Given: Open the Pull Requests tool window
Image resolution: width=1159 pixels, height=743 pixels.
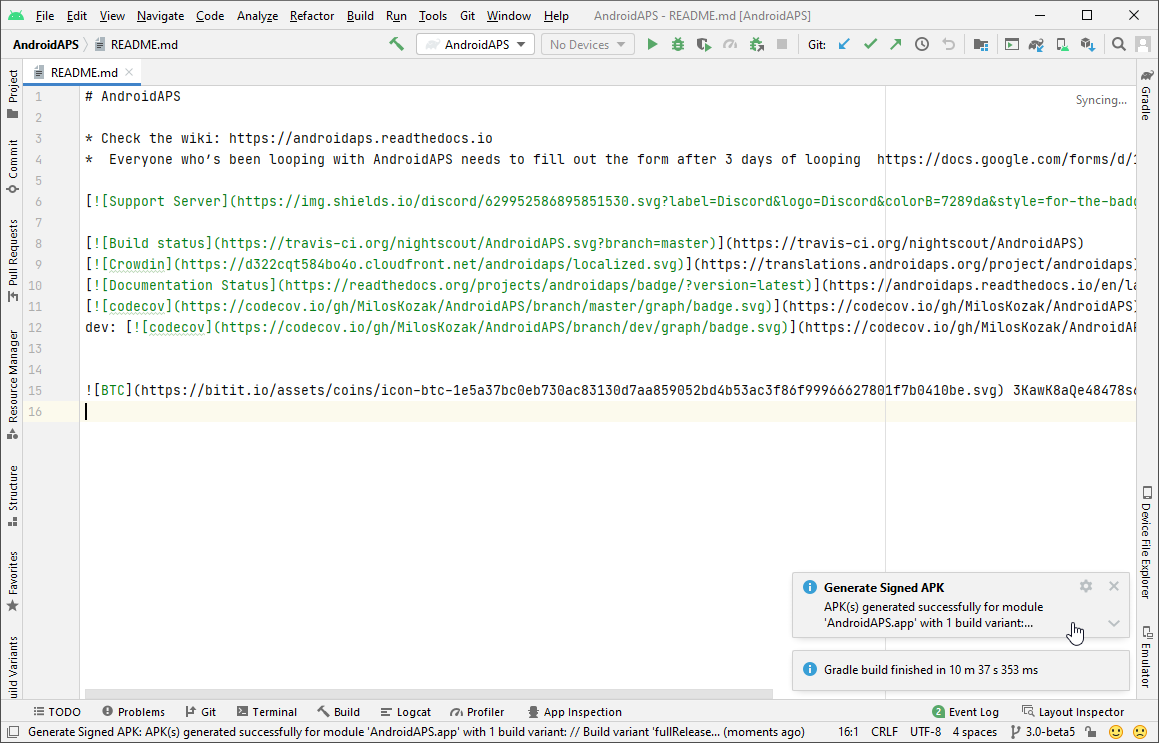Looking at the screenshot, I should pos(12,260).
